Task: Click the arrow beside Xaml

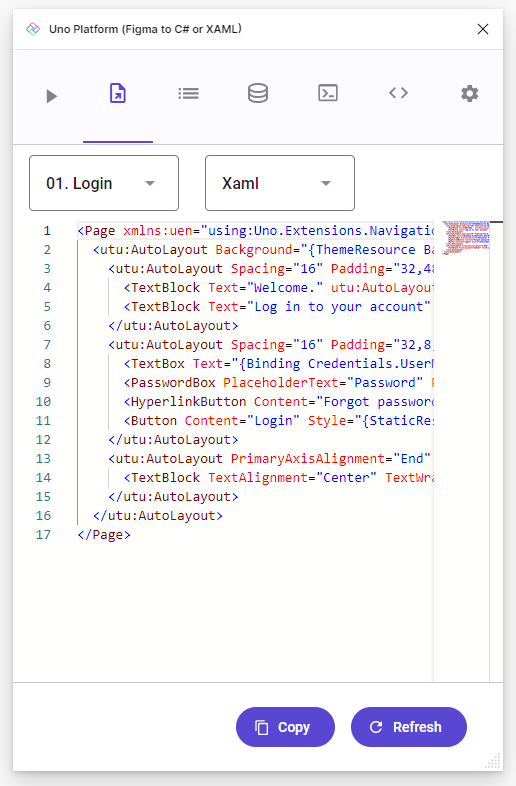Action: click(326, 183)
